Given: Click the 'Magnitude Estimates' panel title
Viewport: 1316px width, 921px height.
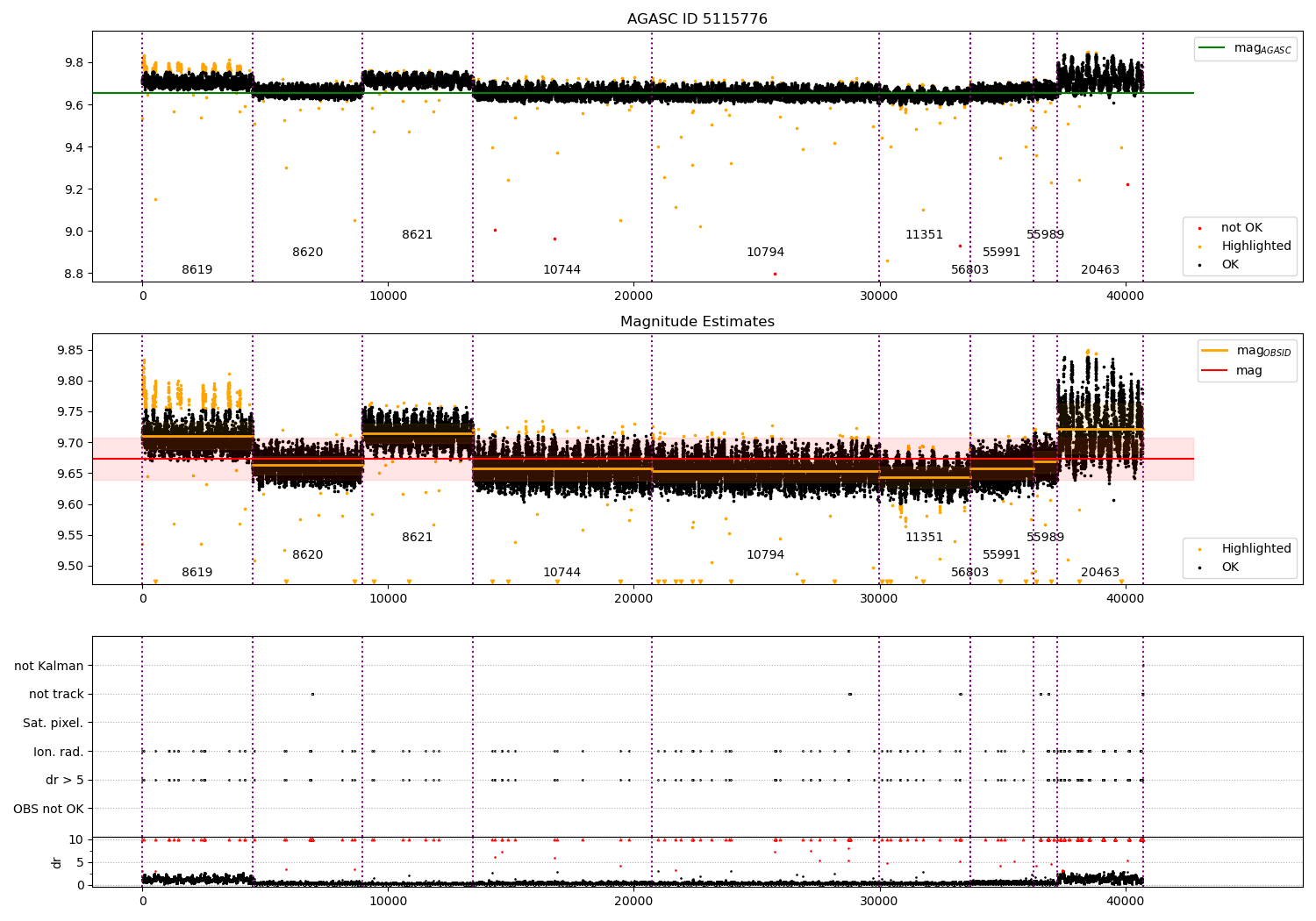Looking at the screenshot, I should pyautogui.click(x=697, y=322).
